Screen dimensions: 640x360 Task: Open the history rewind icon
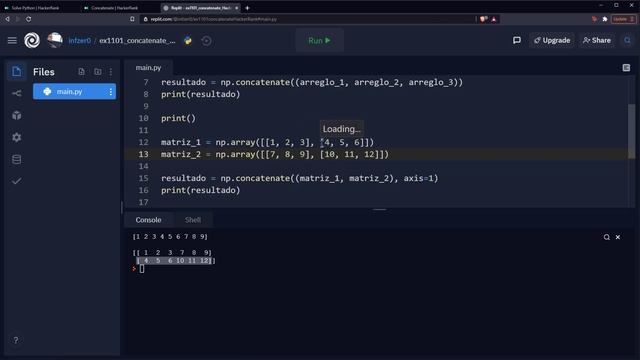click(207, 40)
